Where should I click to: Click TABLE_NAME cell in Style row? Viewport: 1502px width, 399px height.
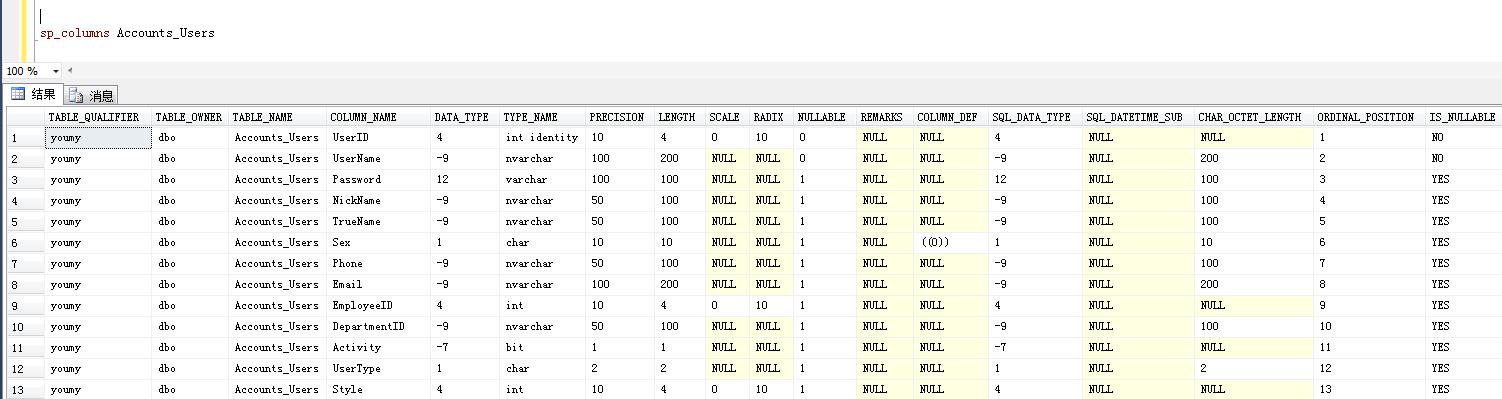coord(277,390)
